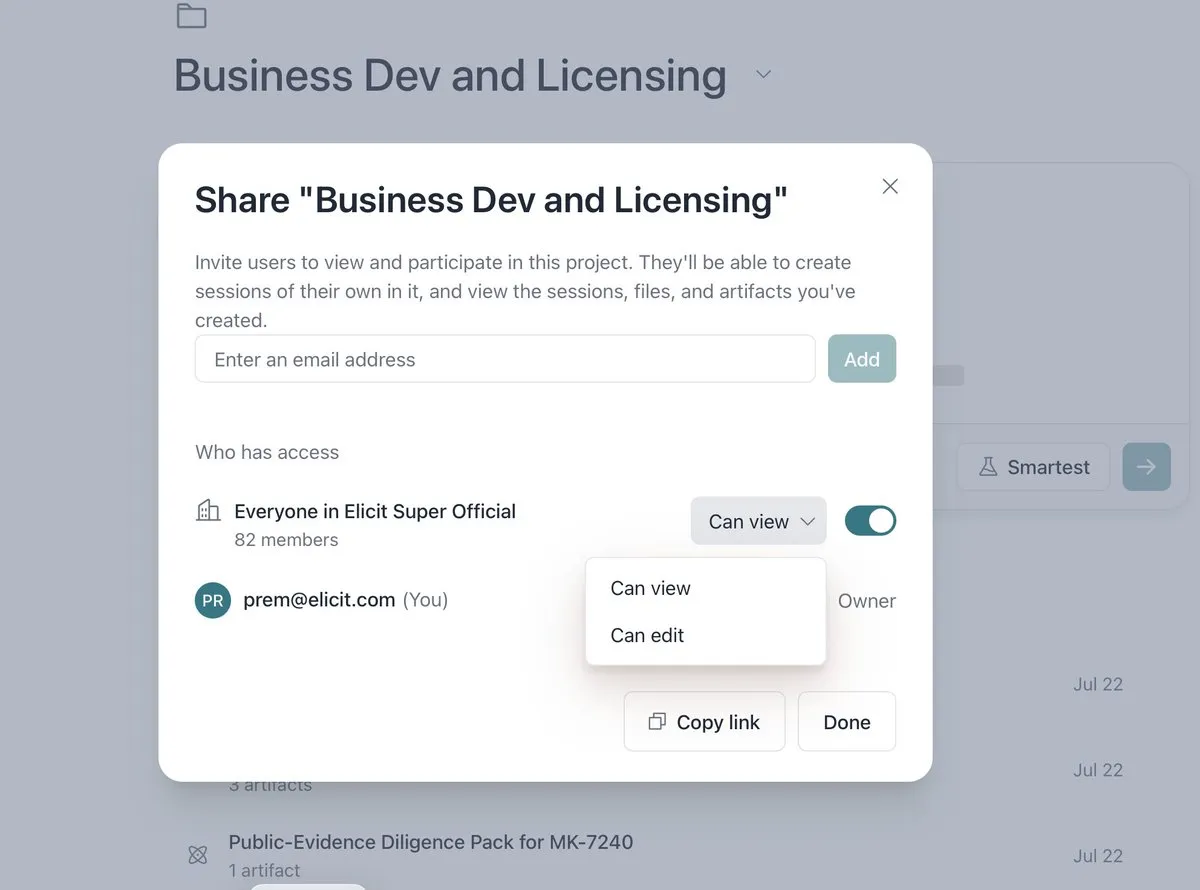Select Can edit from the menu
Screen dimensions: 1200x890
click(x=706, y=635)
